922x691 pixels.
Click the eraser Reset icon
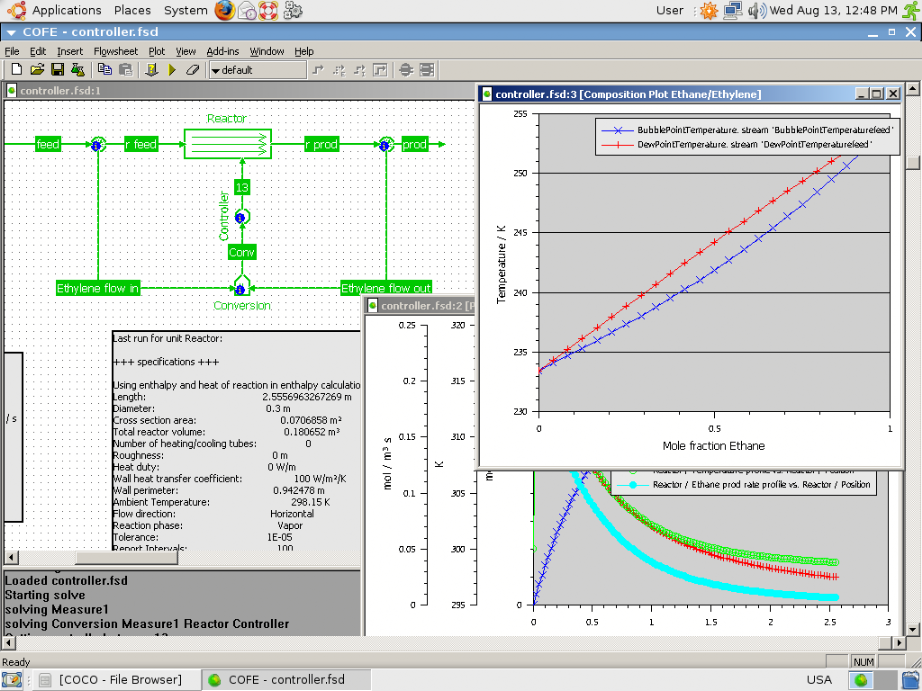[x=192, y=70]
